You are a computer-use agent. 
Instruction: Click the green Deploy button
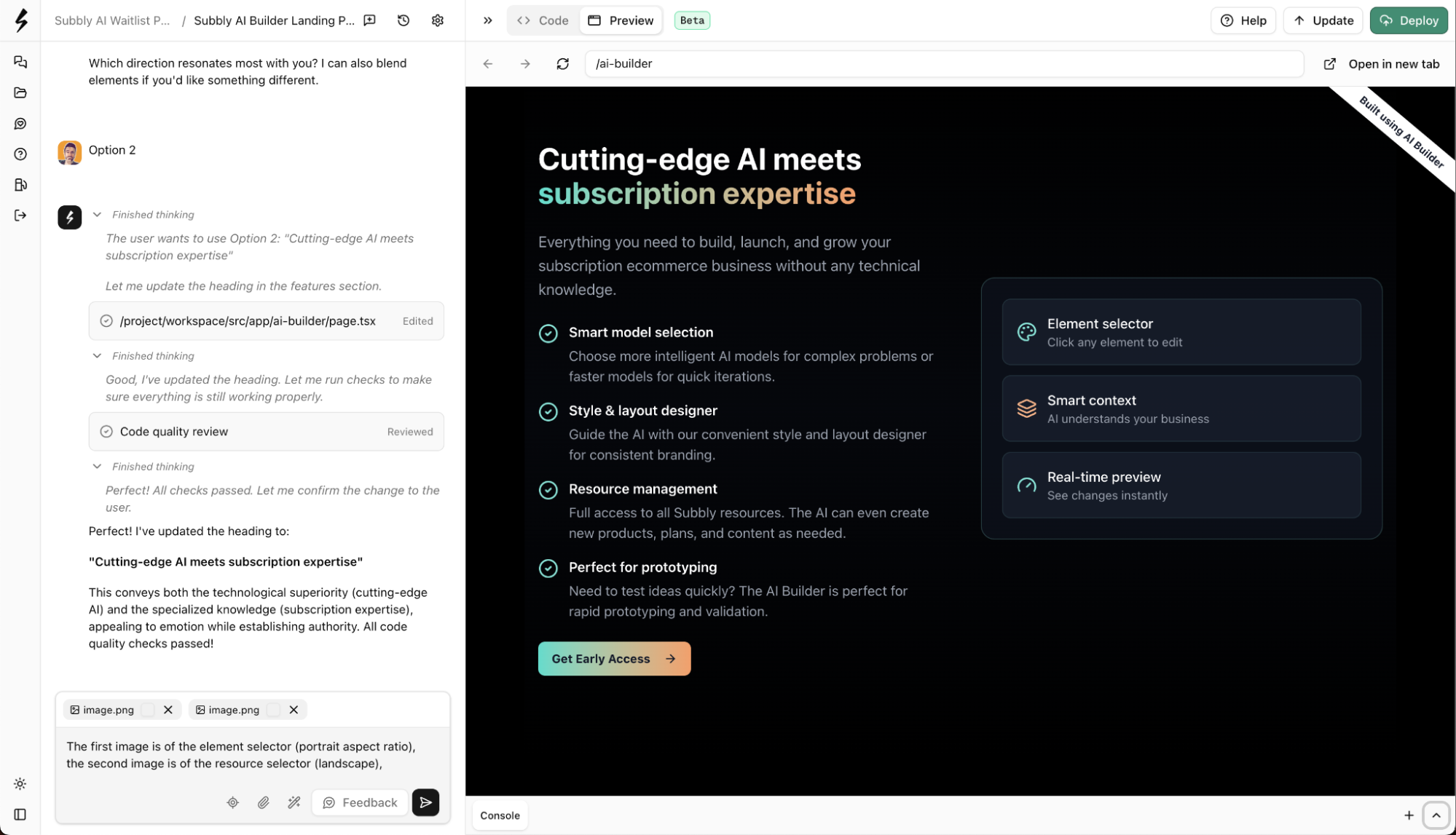(x=1408, y=20)
